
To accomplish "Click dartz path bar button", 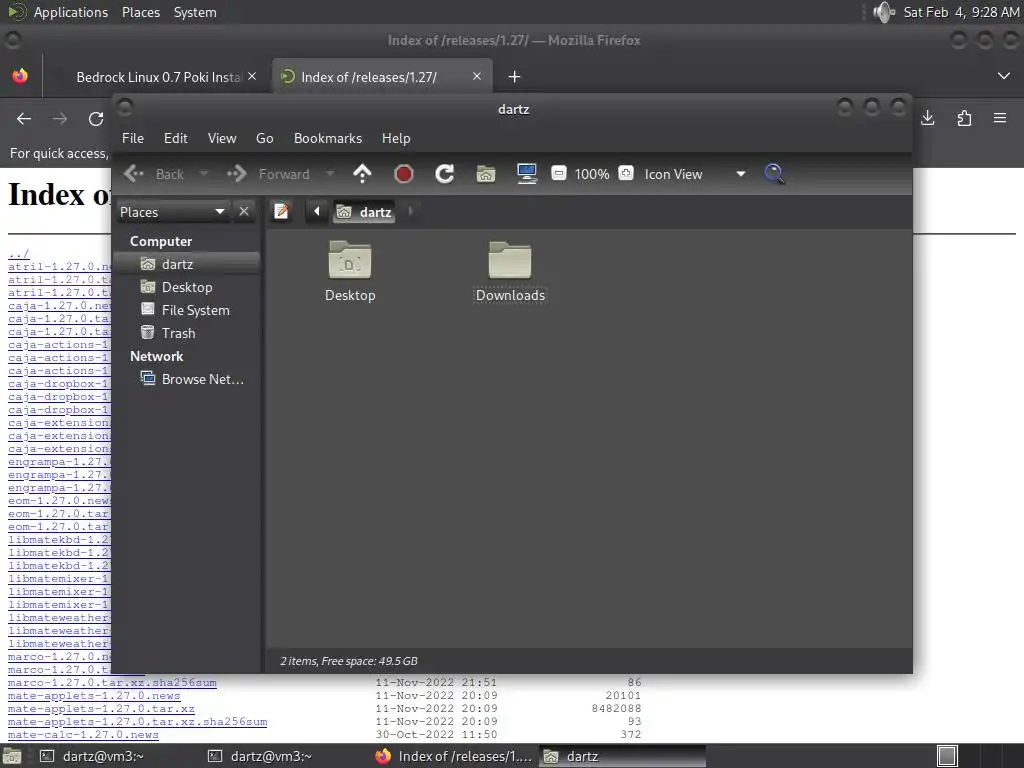I will pyautogui.click(x=364, y=212).
